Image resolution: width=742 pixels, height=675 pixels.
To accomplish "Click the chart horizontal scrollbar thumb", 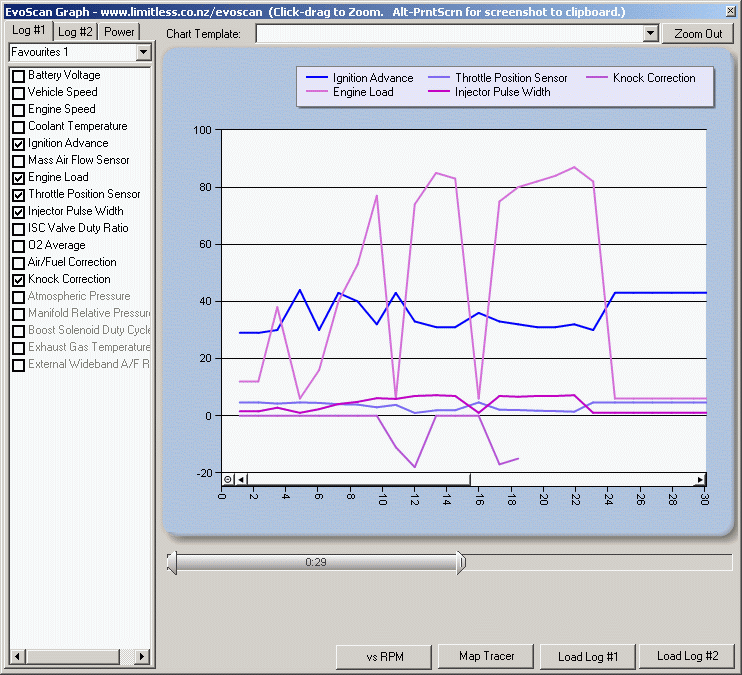I will click(359, 480).
